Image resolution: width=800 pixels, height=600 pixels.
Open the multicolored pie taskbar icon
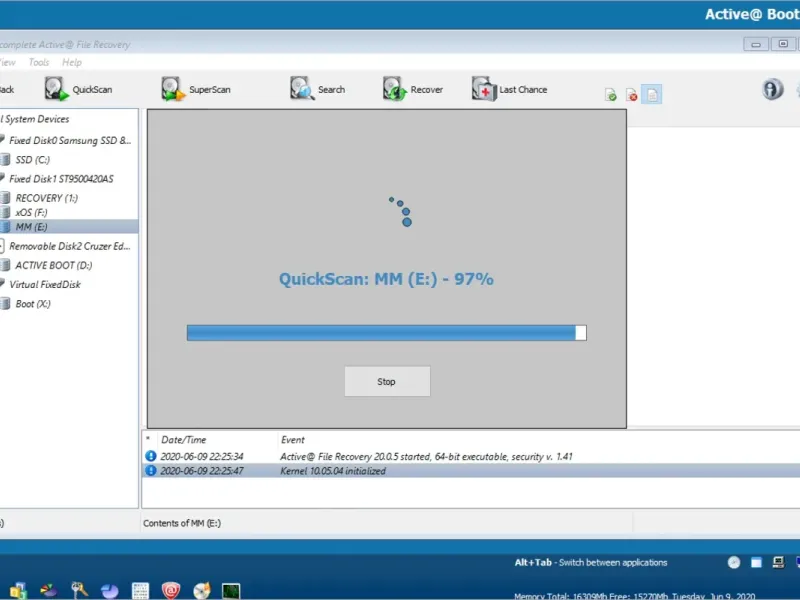pyautogui.click(x=48, y=591)
